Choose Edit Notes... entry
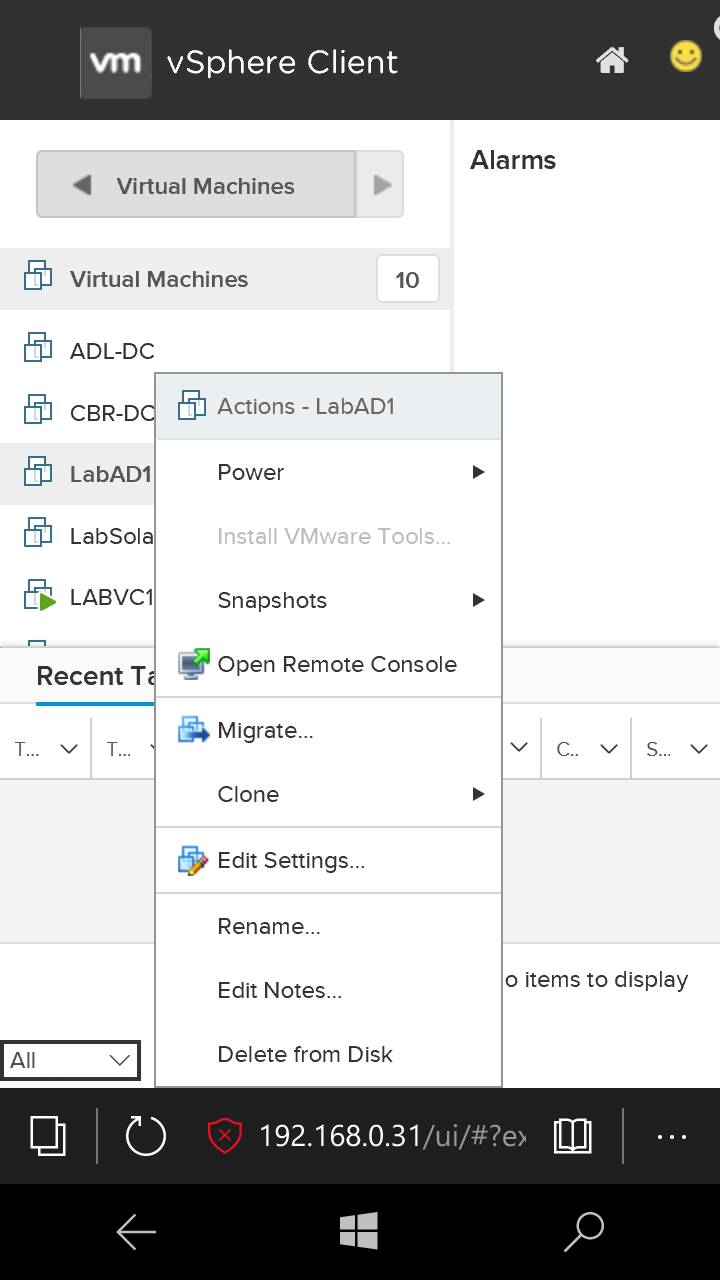The image size is (720, 1280). click(329, 990)
